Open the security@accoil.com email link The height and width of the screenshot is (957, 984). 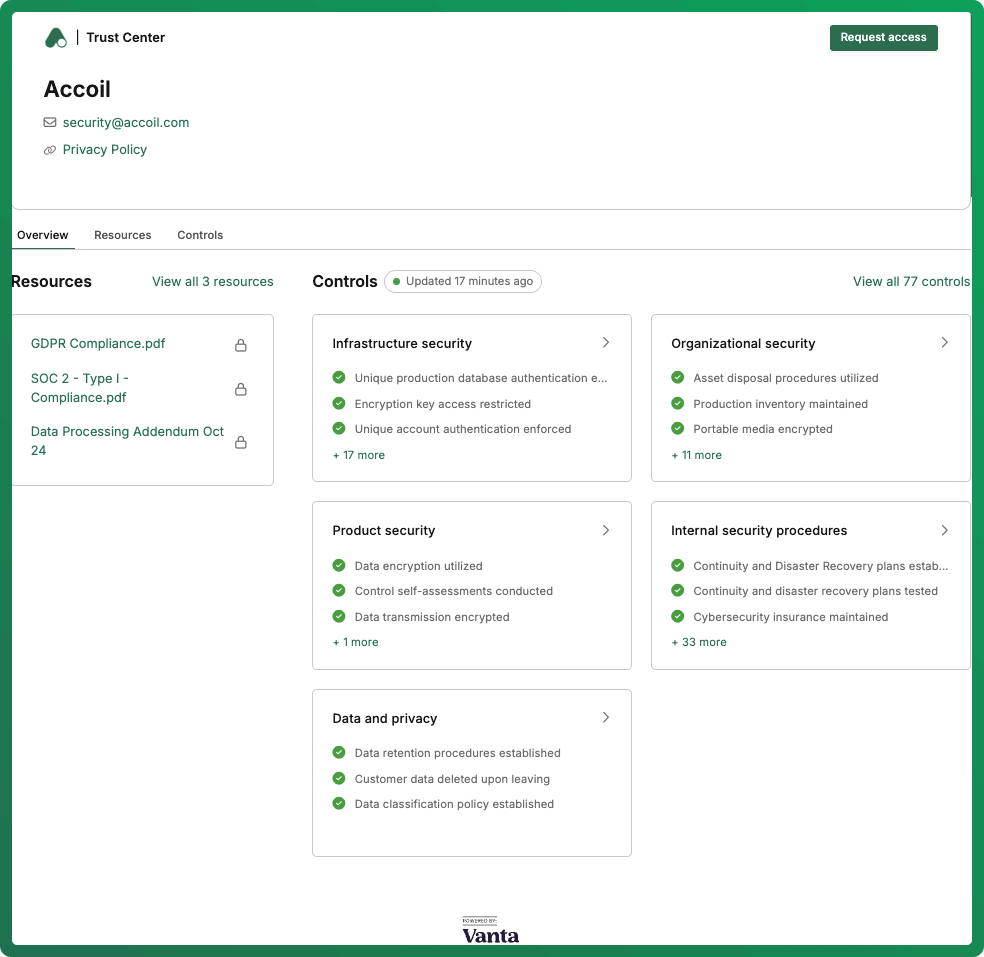point(126,122)
